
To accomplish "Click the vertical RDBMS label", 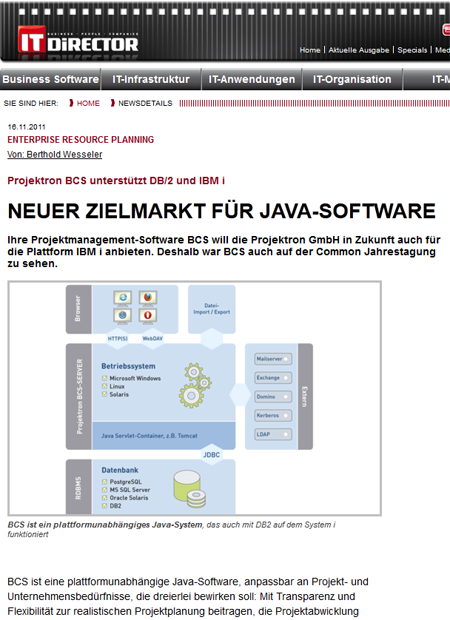I will tap(78, 488).
